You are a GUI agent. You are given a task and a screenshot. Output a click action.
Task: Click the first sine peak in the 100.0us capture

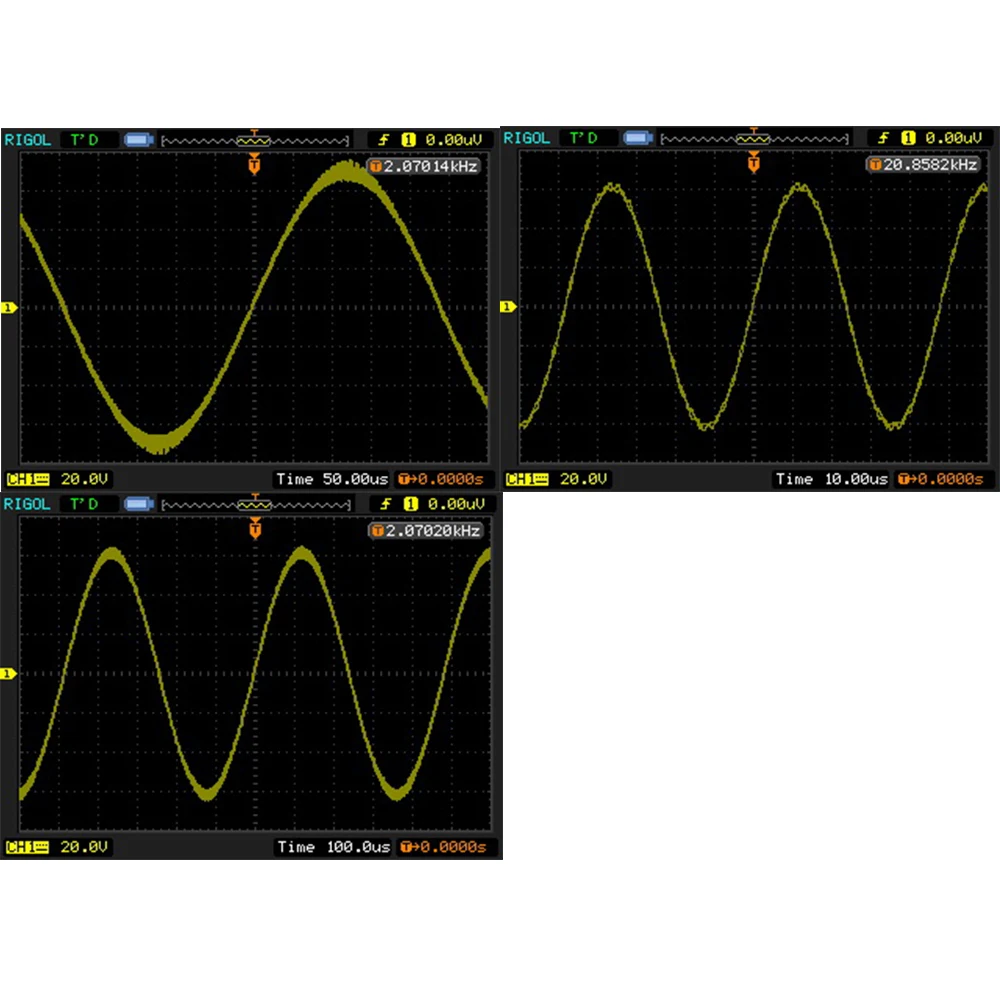(x=113, y=554)
